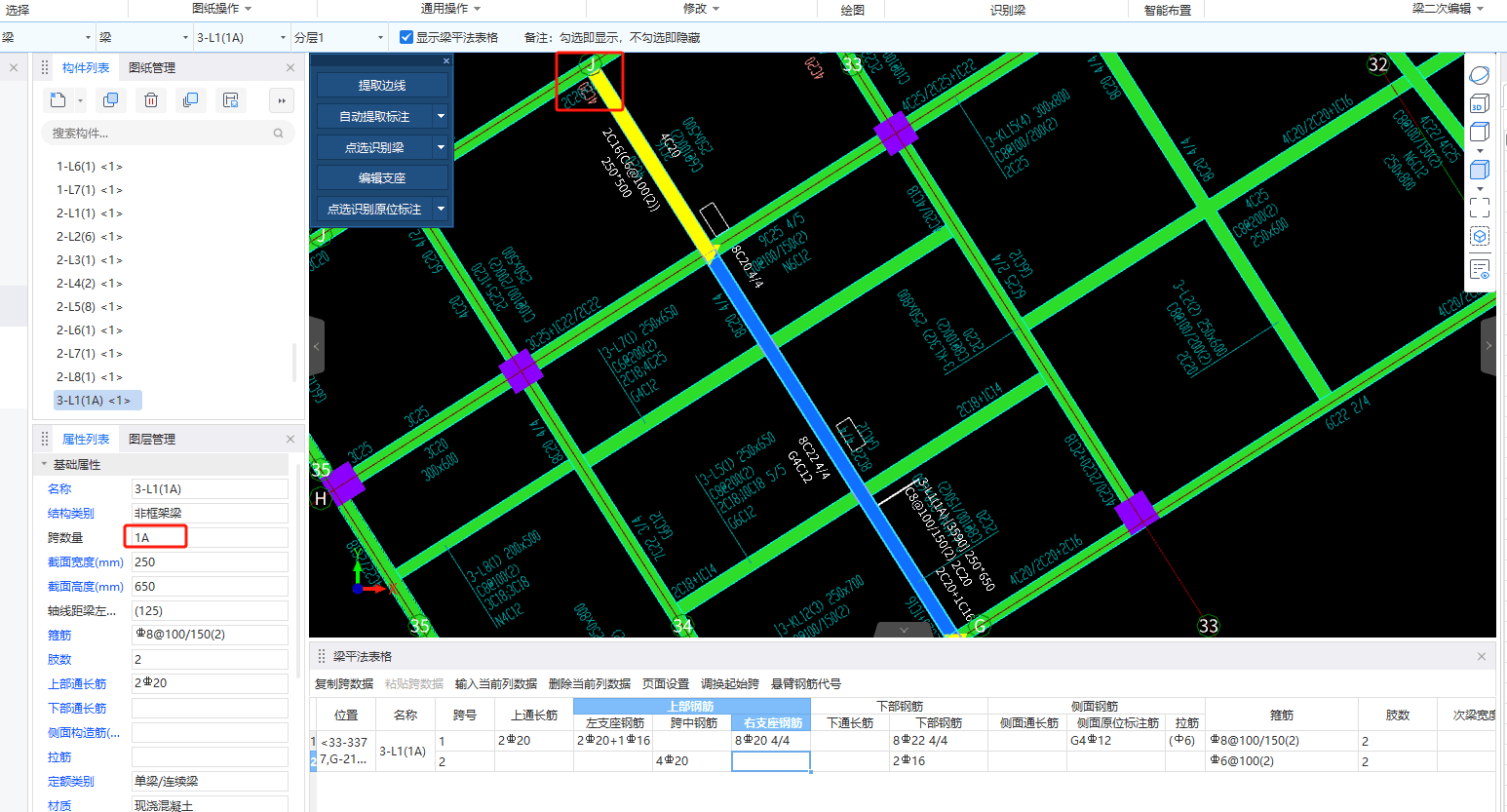Image resolution: width=1507 pixels, height=812 pixels.
Task: Toggle the 显示梁平法表格 checkbox
Action: coord(406,37)
